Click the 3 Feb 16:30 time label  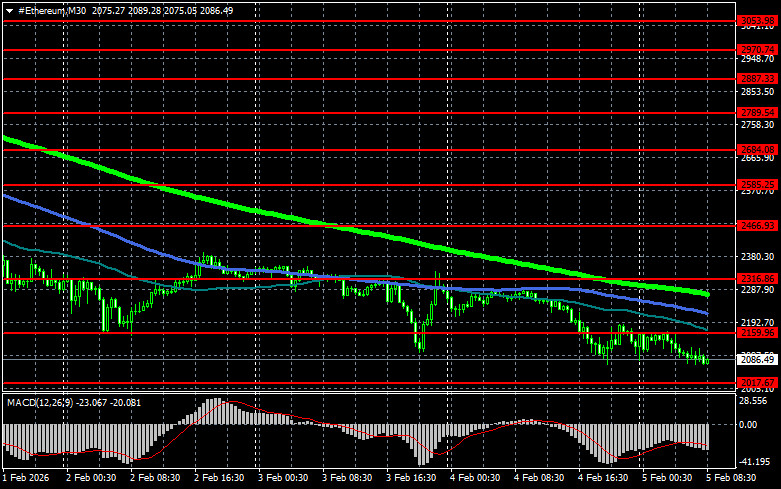pyautogui.click(x=411, y=479)
